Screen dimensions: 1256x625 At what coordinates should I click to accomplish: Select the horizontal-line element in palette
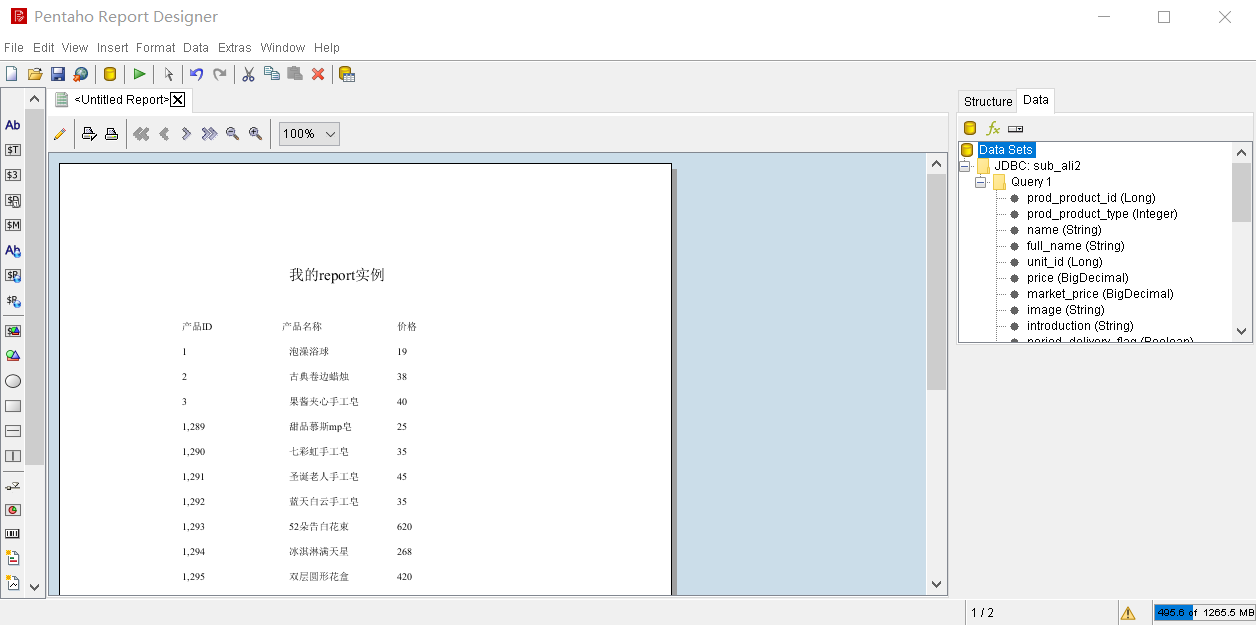tap(13, 431)
